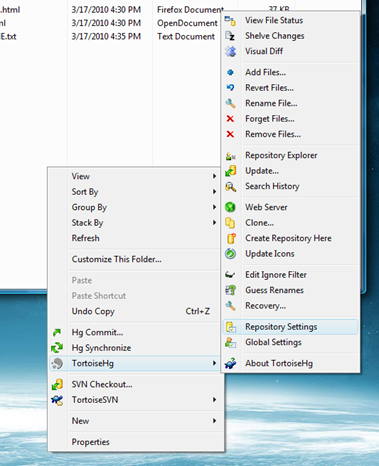
Task: Click the red X beside Forget Files
Action: [x=230, y=119]
